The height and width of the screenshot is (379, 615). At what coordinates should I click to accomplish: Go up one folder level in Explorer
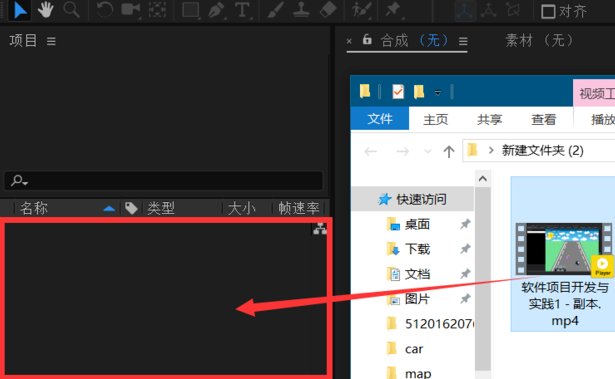pos(449,151)
